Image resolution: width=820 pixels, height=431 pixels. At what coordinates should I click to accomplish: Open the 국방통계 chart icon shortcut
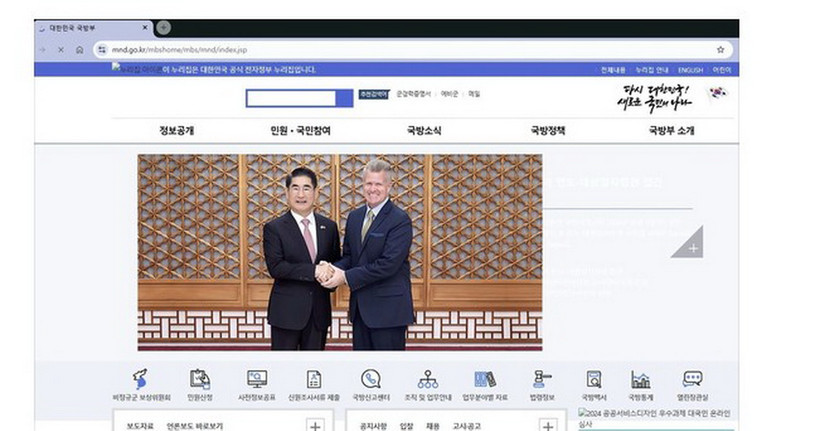[641, 379]
